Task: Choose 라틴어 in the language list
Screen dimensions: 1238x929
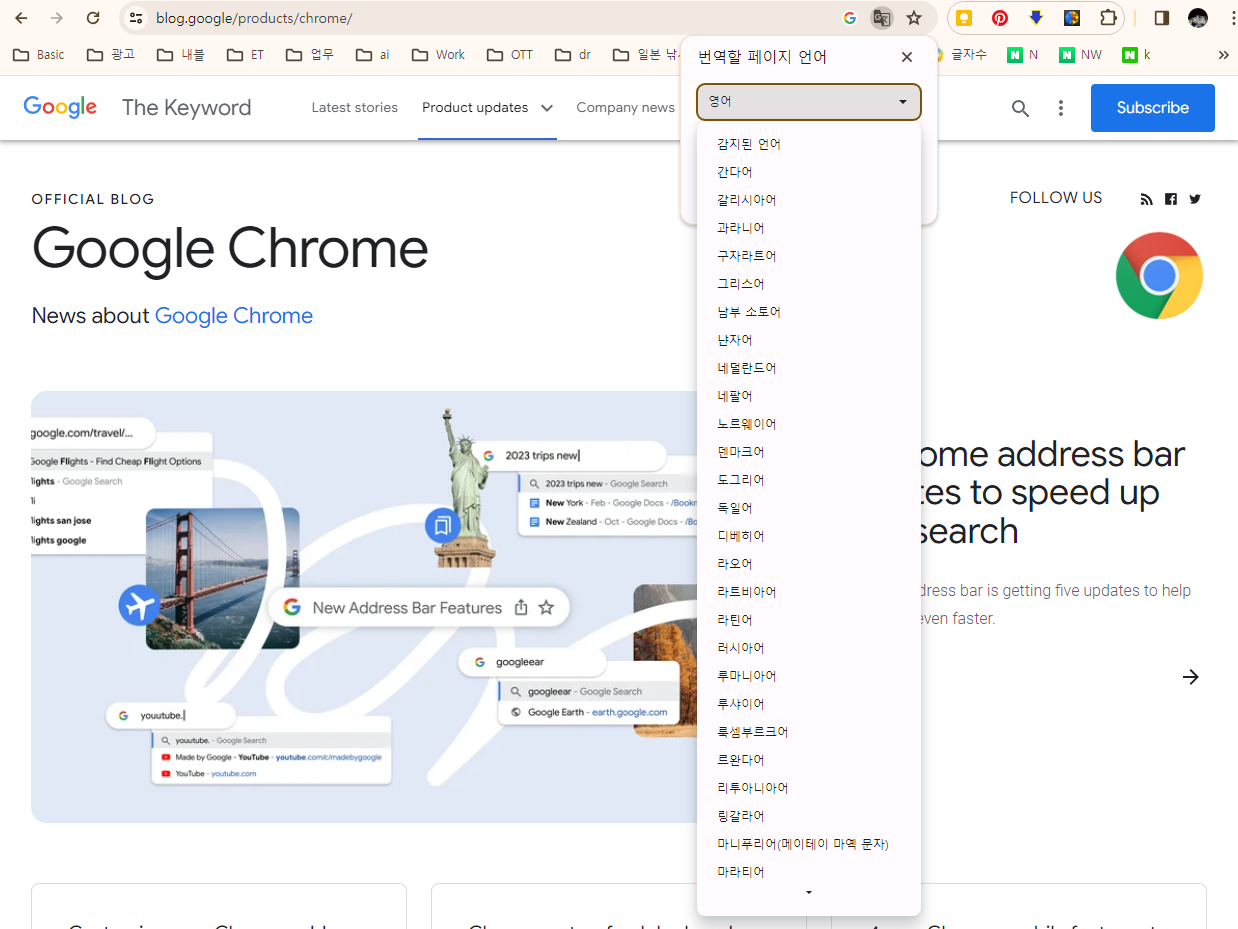Action: [808, 620]
